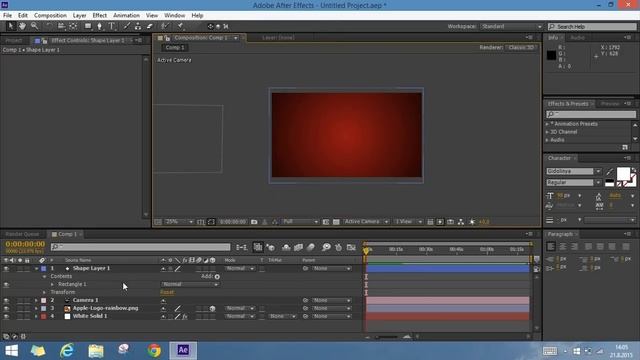
Task: Click the timeline current timecode 0:00:00:00
Action: click(x=25, y=244)
